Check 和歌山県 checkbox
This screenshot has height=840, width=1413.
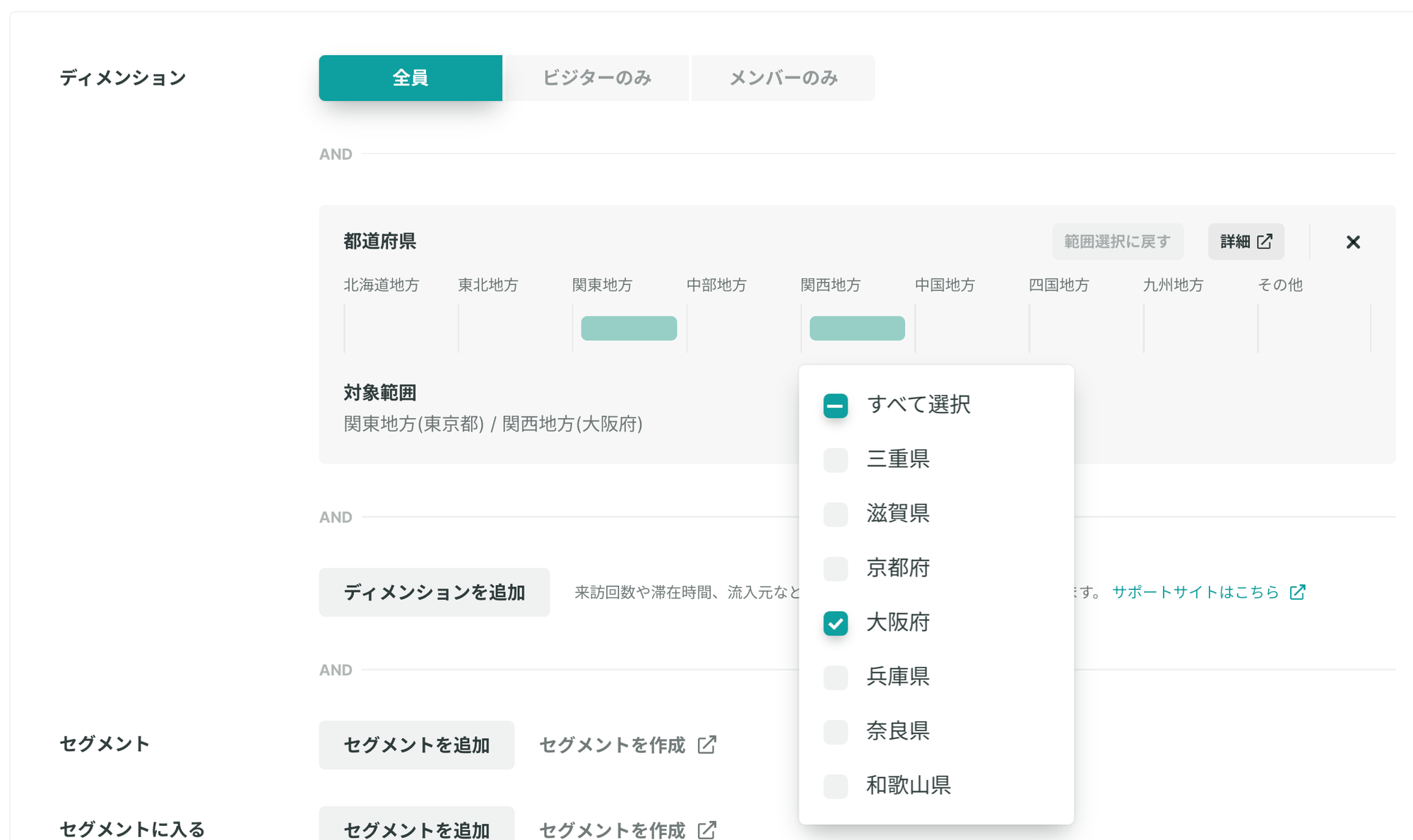click(836, 786)
